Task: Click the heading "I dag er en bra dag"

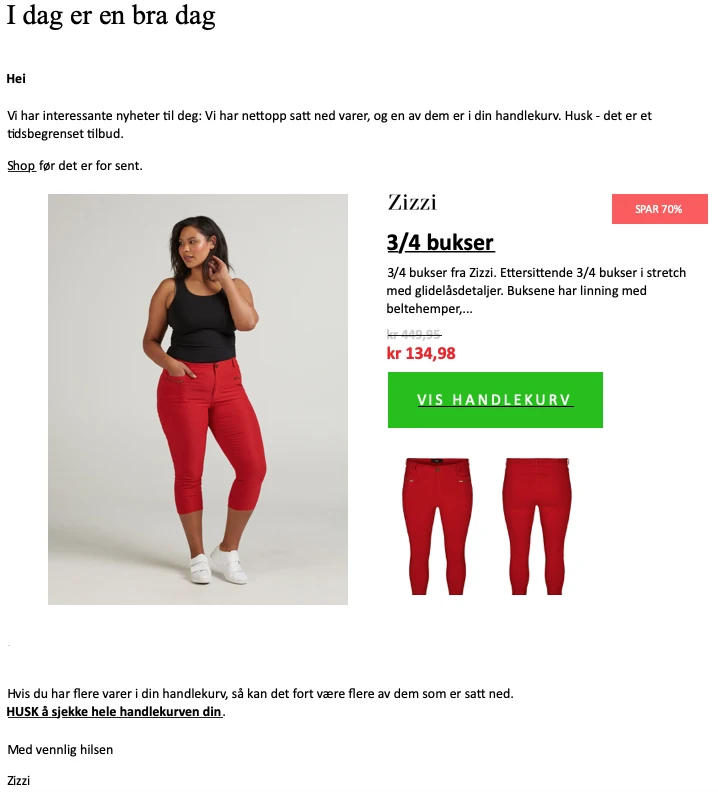Action: [111, 16]
